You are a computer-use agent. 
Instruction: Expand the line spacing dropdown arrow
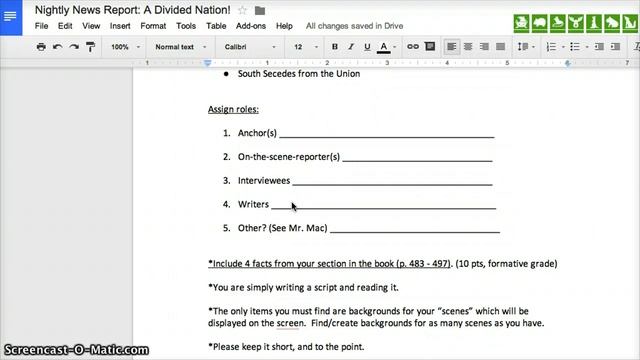[x=533, y=47]
